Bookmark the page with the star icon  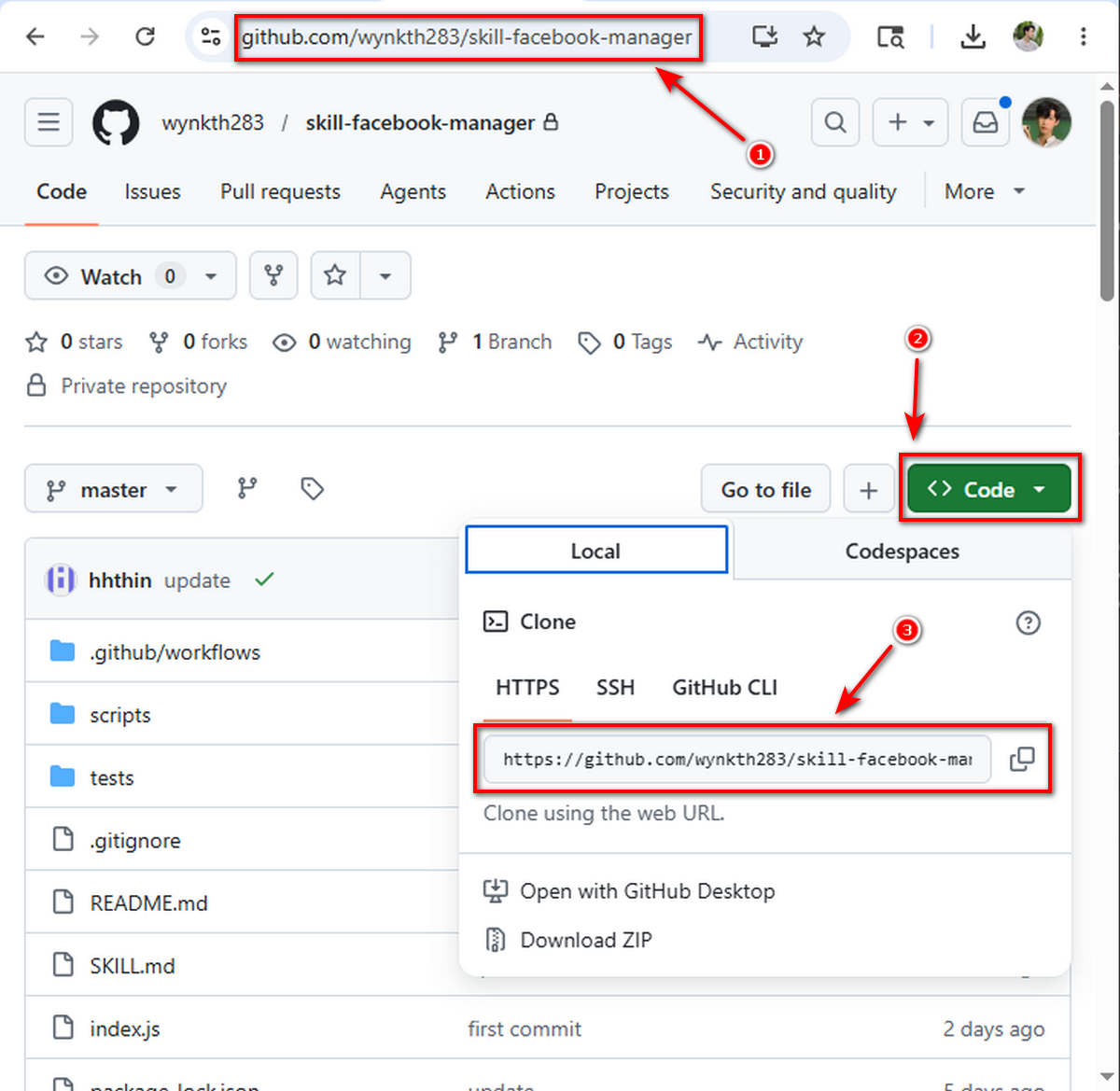pyautogui.click(x=814, y=36)
